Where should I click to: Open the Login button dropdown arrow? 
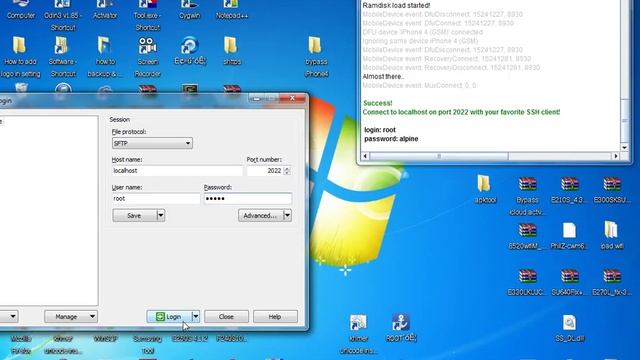click(x=196, y=316)
